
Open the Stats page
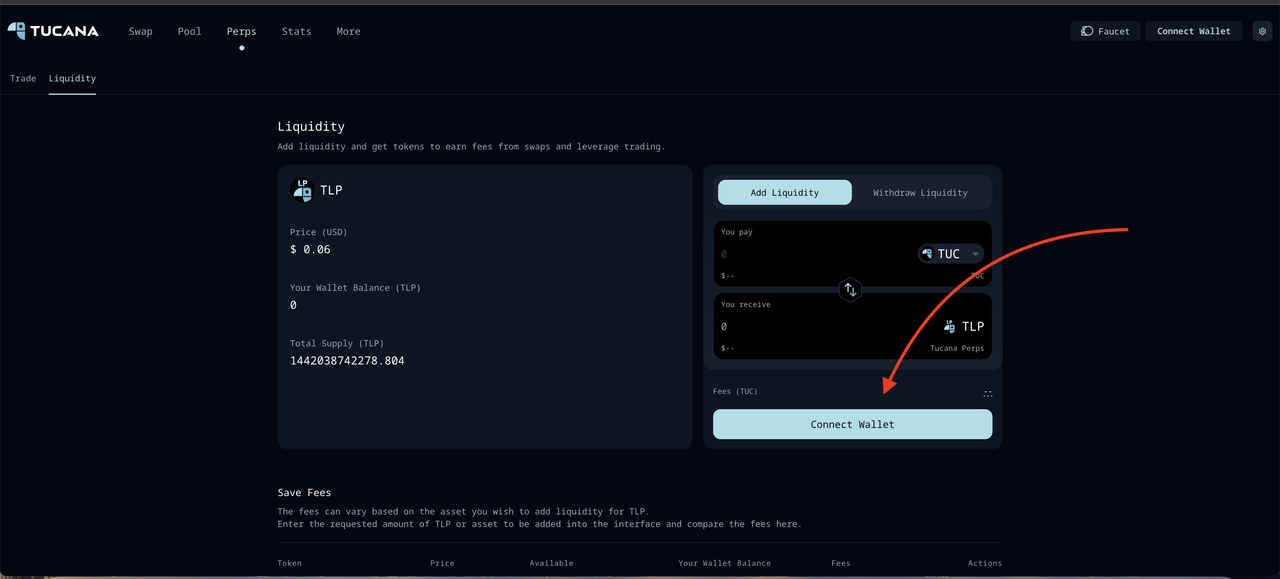point(297,31)
